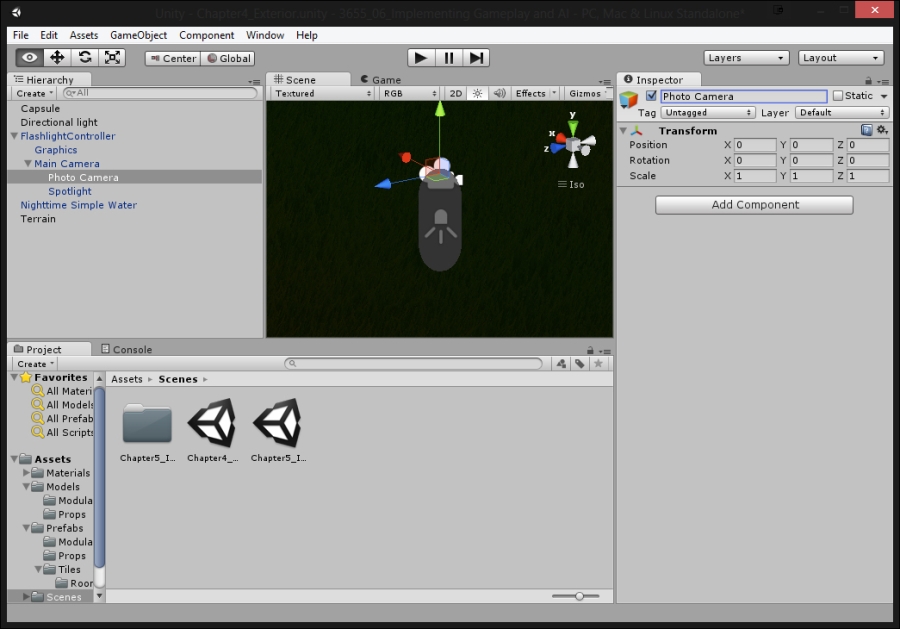This screenshot has width=900, height=629.
Task: Open the Static options dropdown arrow
Action: pos(884,96)
